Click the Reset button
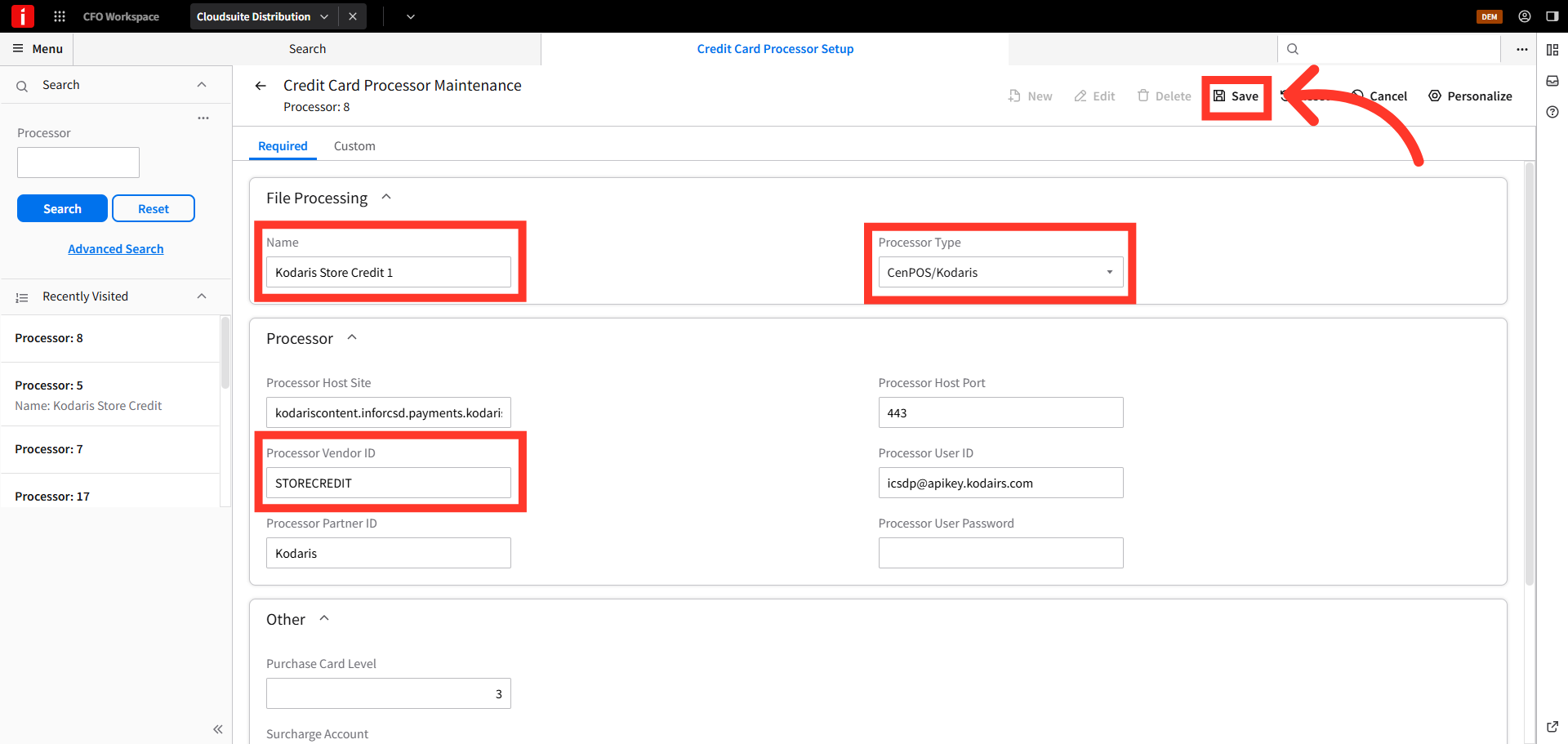This screenshot has width=1568, height=744. coord(154,208)
